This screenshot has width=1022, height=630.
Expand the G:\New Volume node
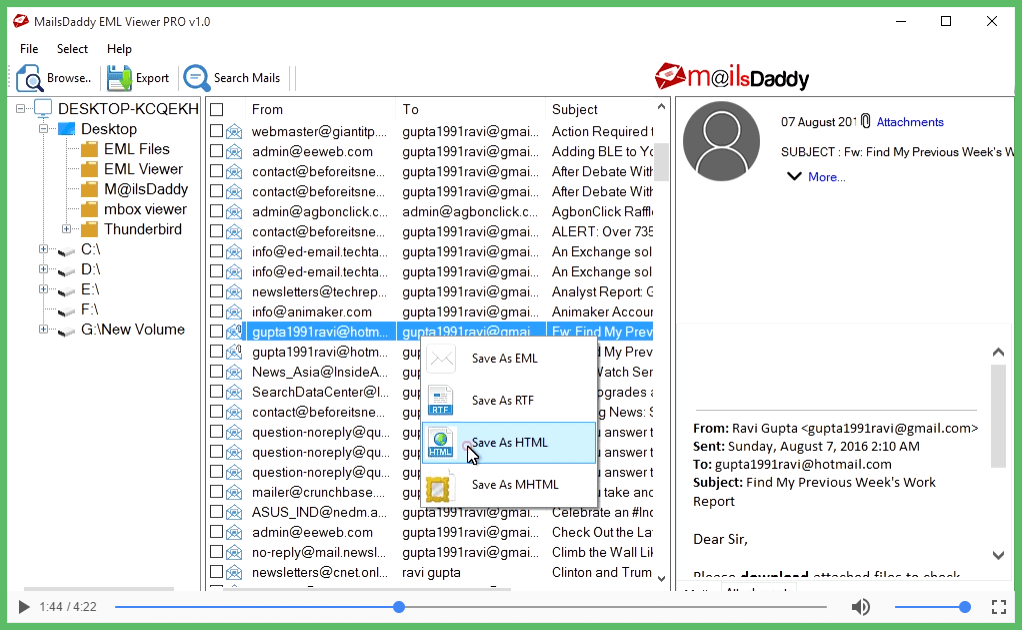43,329
